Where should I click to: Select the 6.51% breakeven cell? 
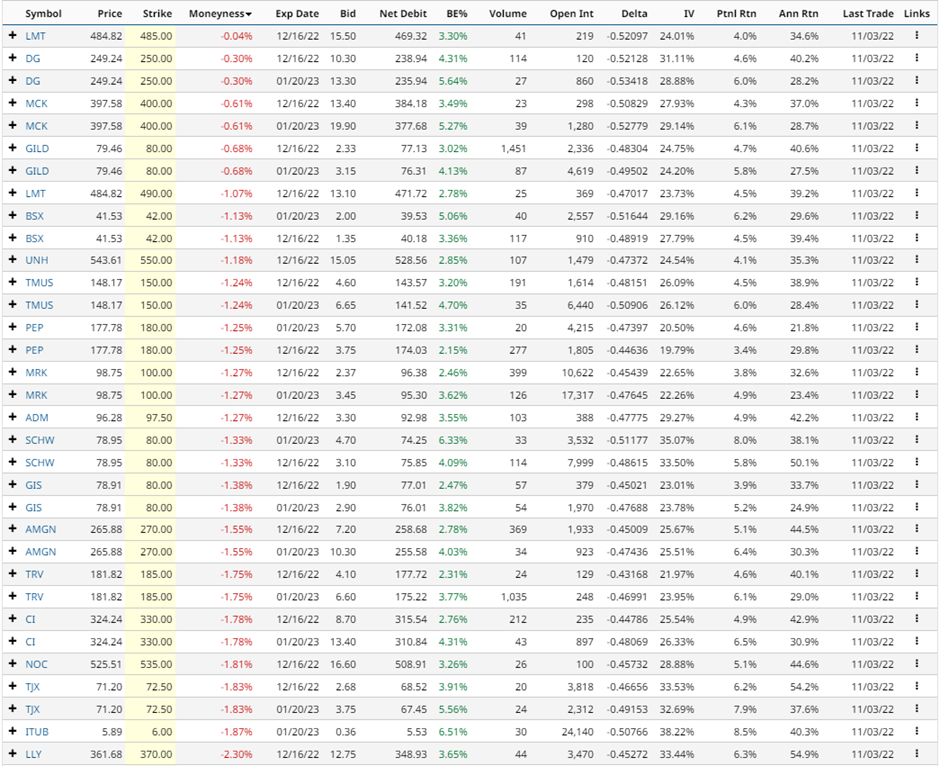(453, 731)
